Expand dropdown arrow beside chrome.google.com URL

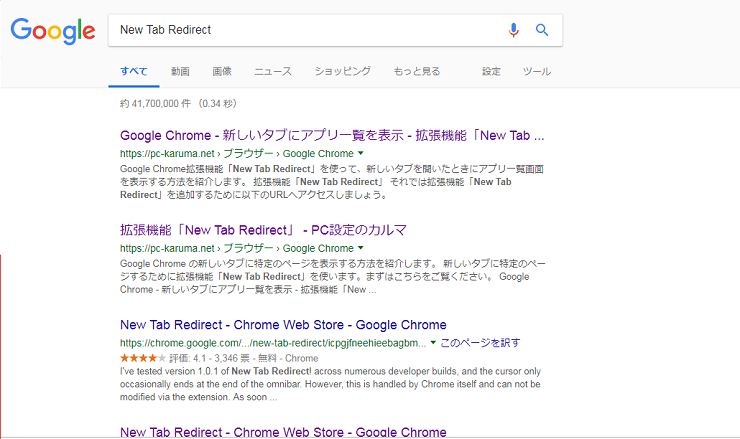(x=433, y=343)
